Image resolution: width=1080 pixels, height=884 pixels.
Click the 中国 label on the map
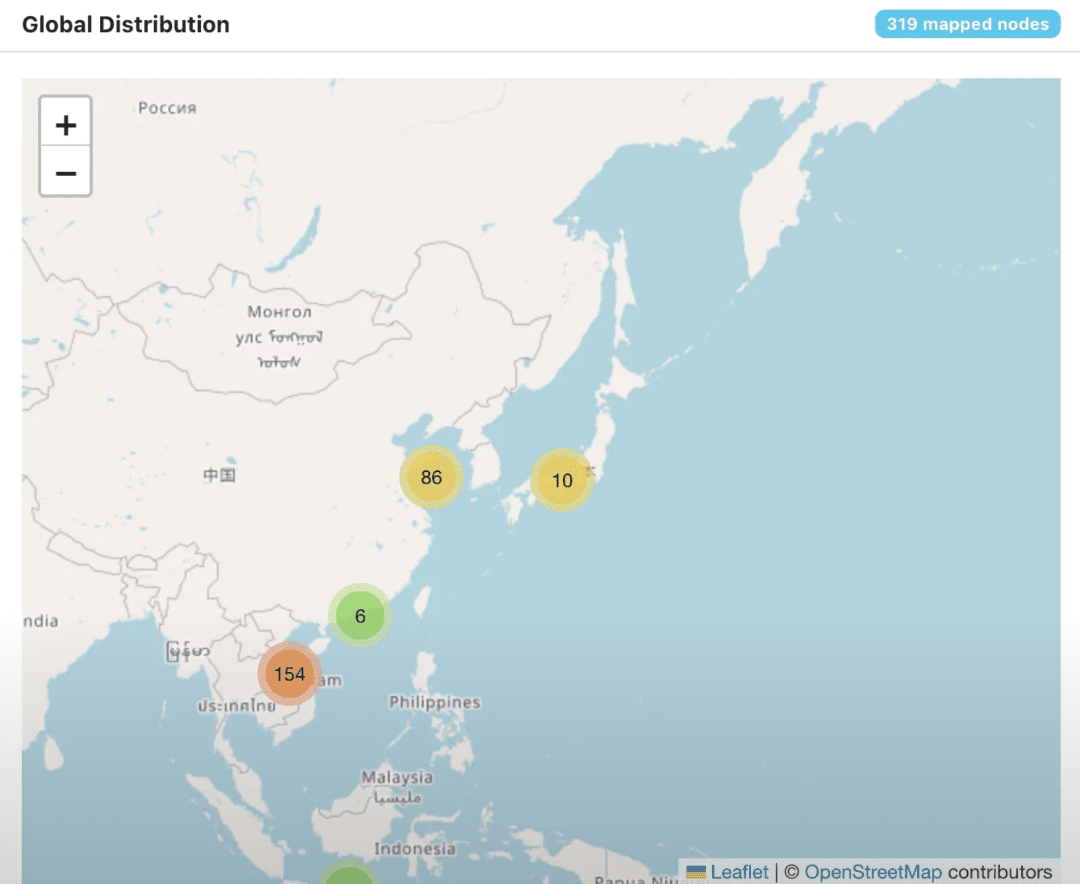click(x=219, y=475)
